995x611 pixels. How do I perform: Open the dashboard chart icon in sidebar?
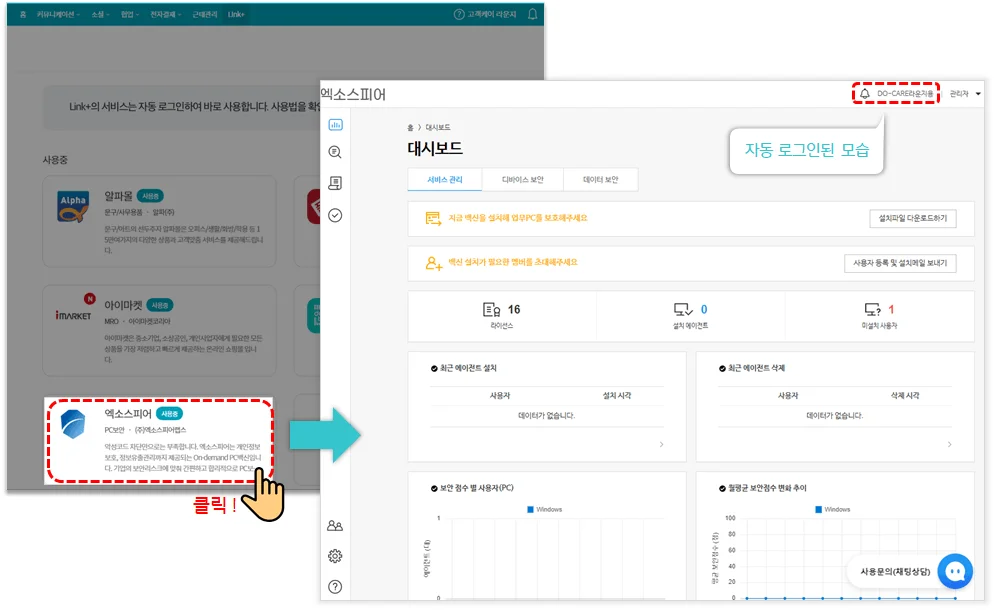point(335,125)
